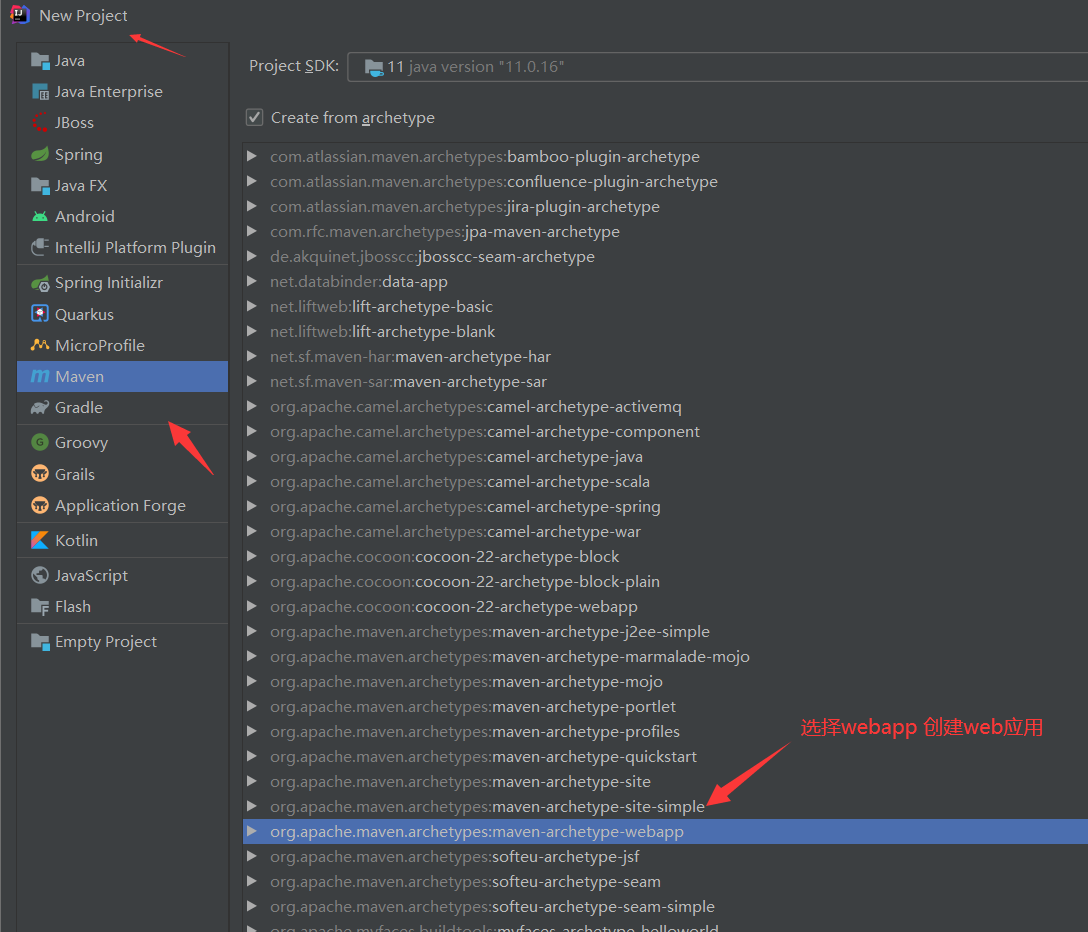Click the MicroProfile icon
Screen dimensions: 1088x932
click(x=40, y=345)
